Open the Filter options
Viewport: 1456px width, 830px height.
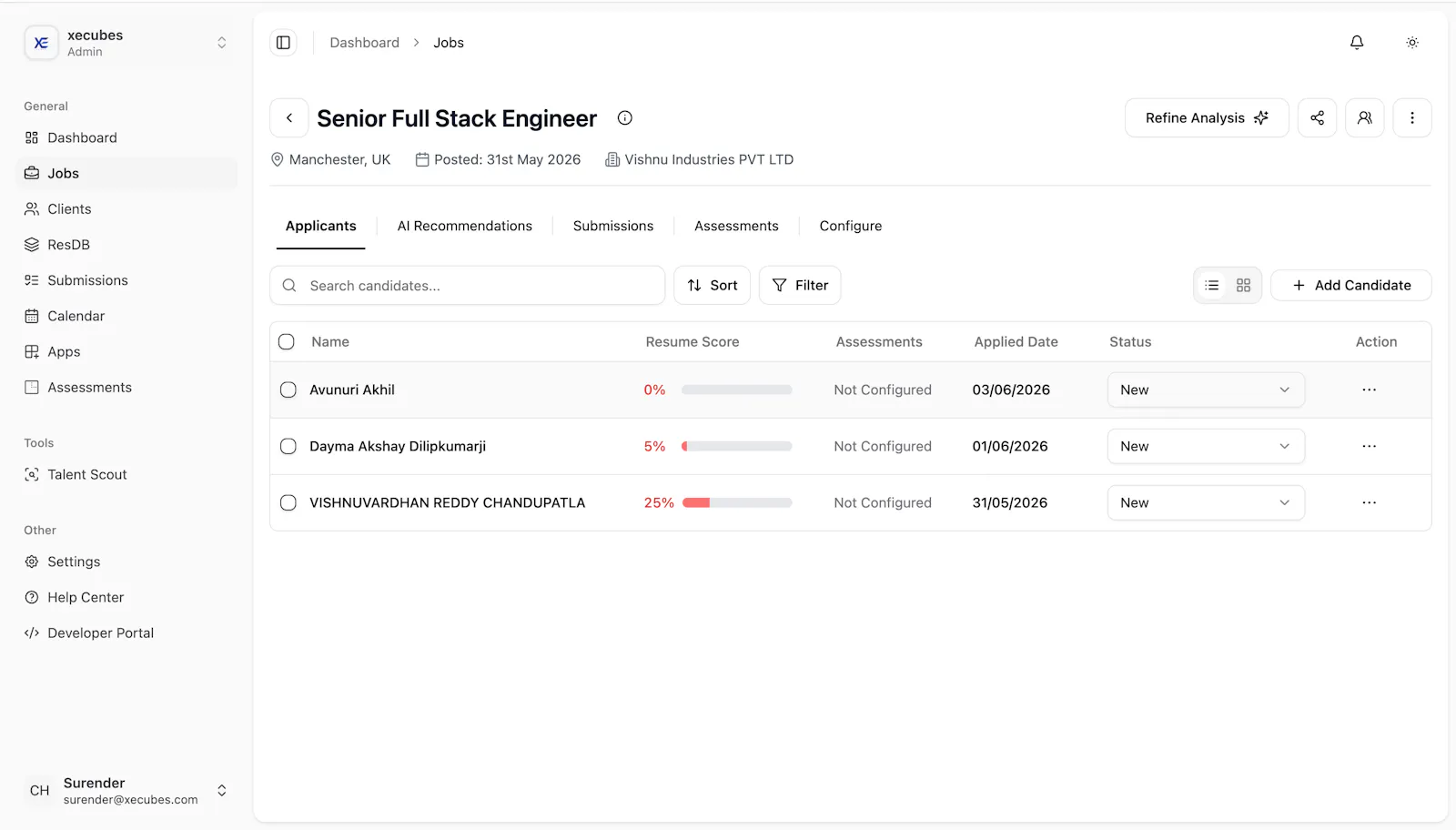pyautogui.click(x=800, y=286)
